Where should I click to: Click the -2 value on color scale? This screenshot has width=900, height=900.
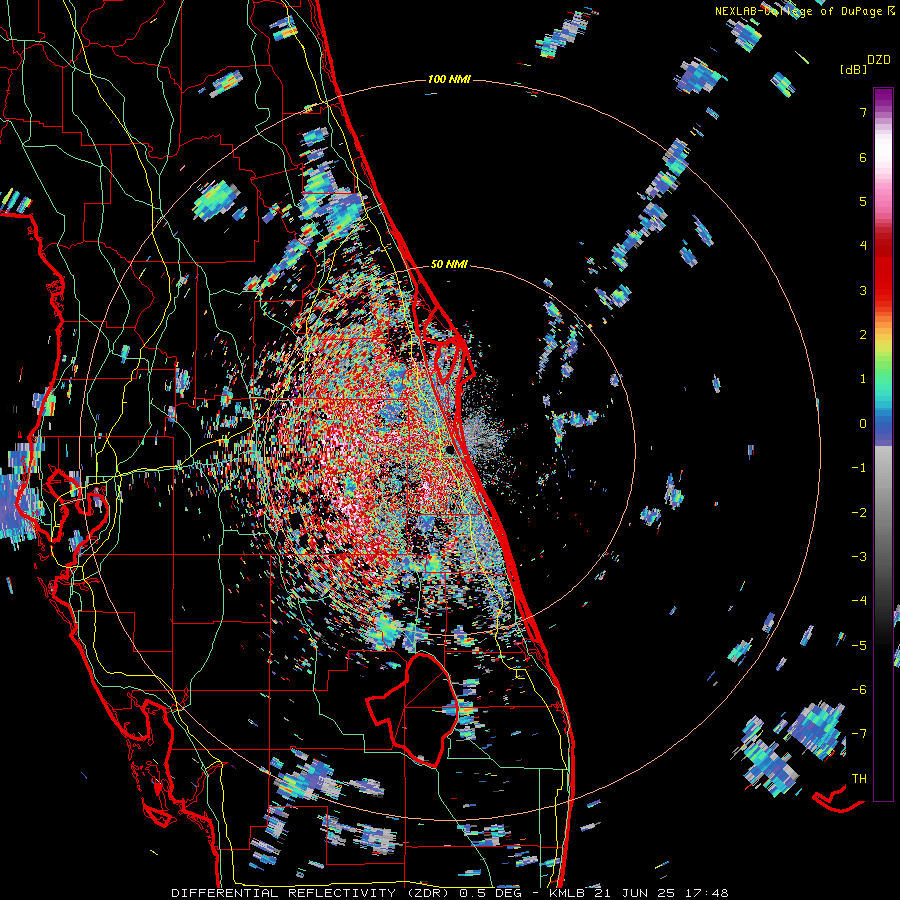pos(859,513)
